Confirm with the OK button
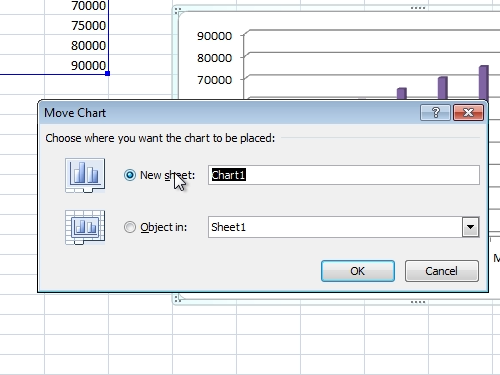Image resolution: width=500 pixels, height=375 pixels. 358,271
